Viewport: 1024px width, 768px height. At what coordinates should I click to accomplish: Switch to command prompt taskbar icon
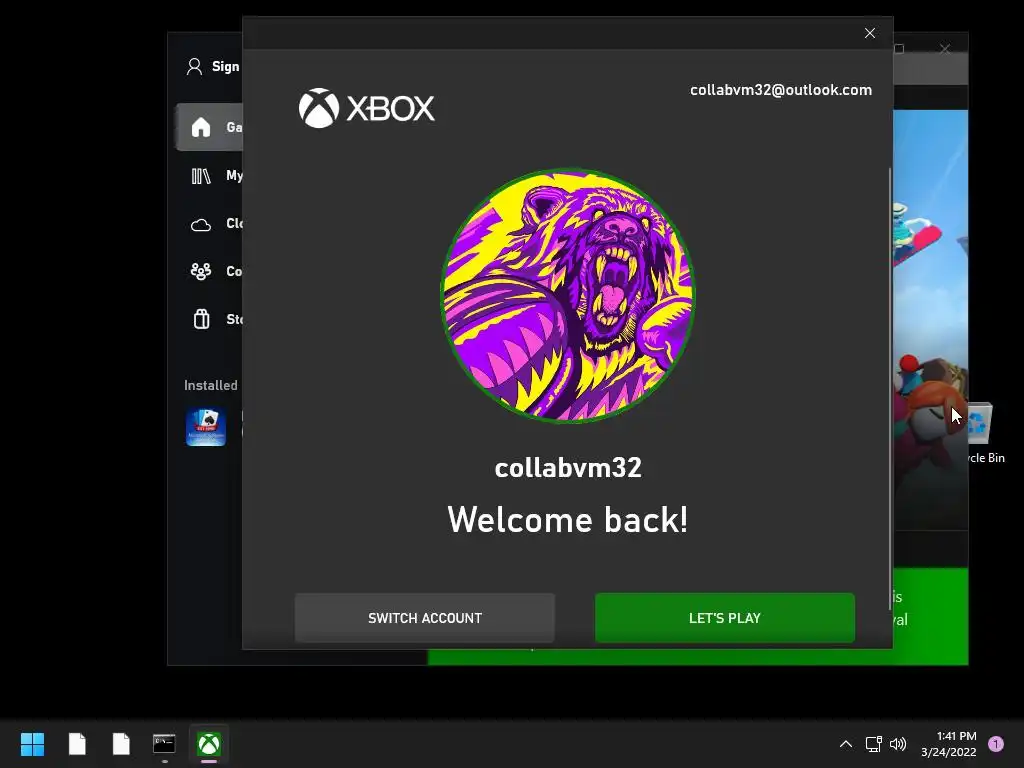[x=164, y=744]
